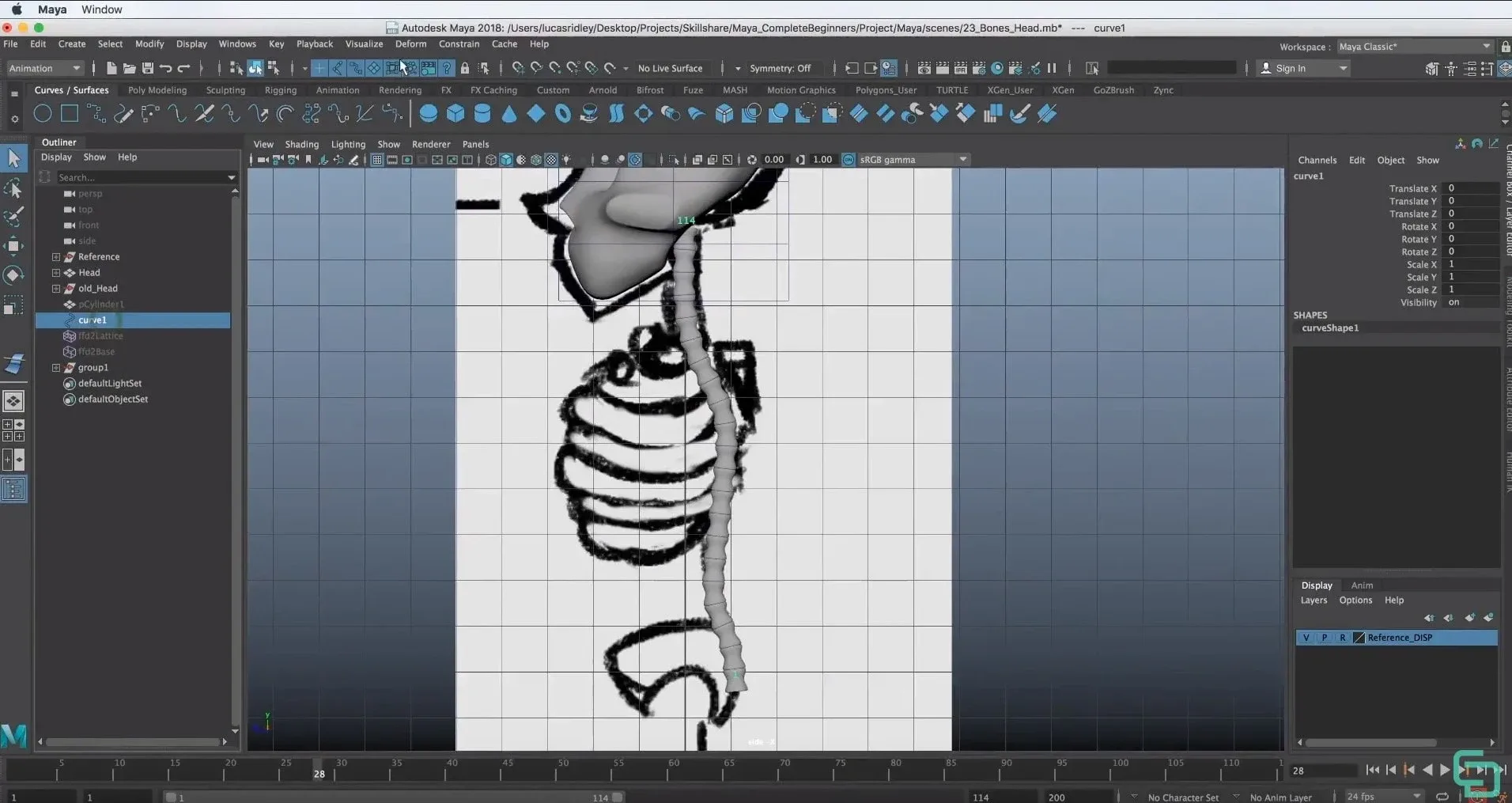This screenshot has width=1512, height=803.
Task: Select curve1 in the Outliner
Action: pos(93,320)
